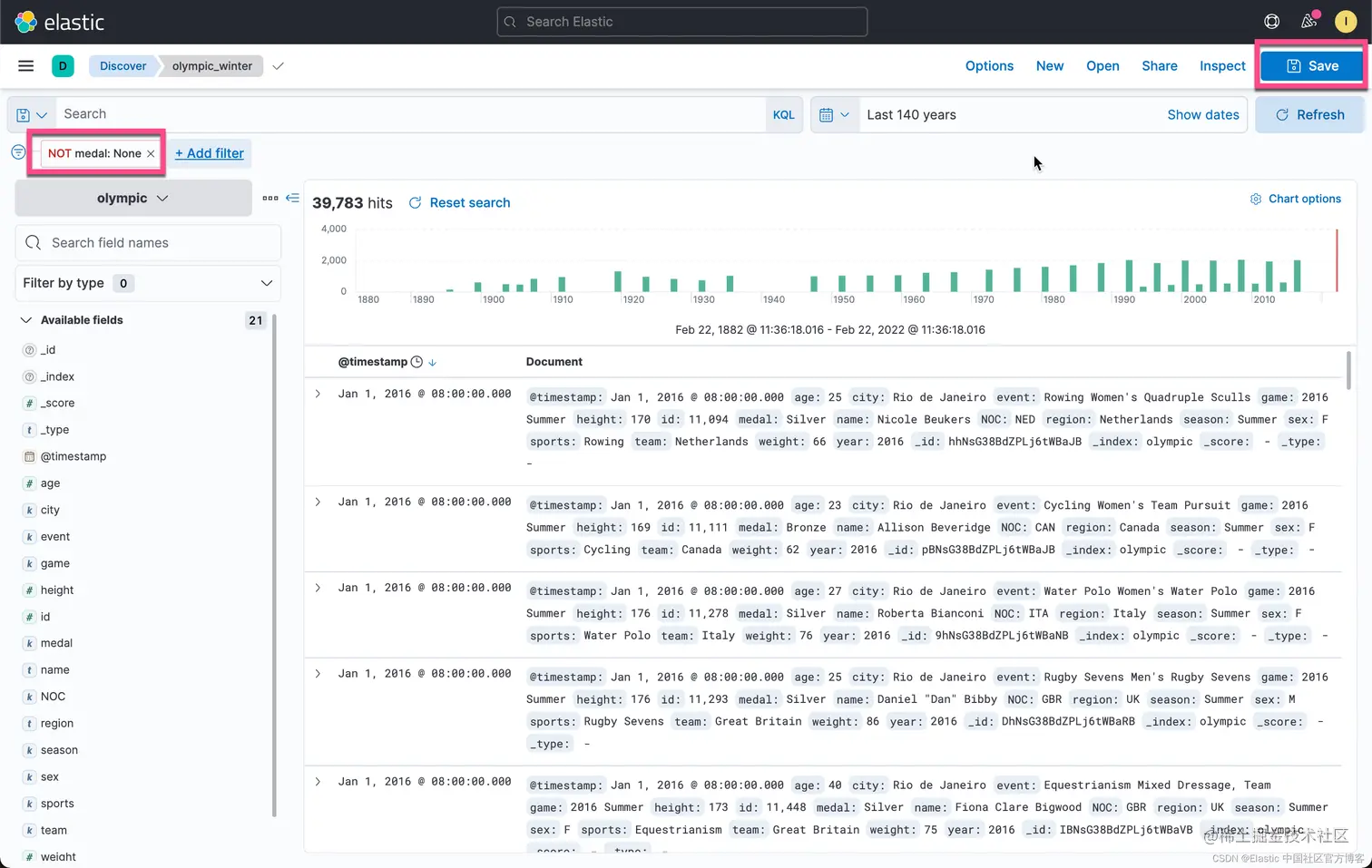Click the olympic_winter breadcrumb

point(212,66)
